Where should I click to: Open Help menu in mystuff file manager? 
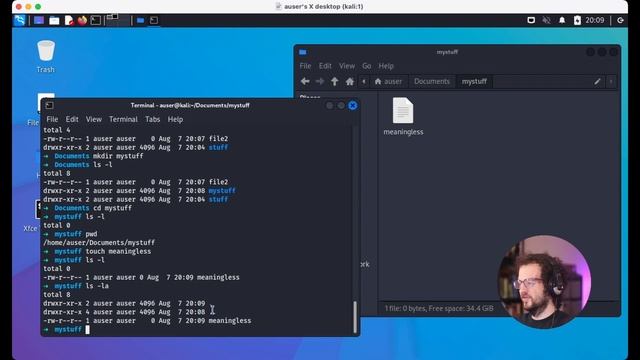[386, 66]
